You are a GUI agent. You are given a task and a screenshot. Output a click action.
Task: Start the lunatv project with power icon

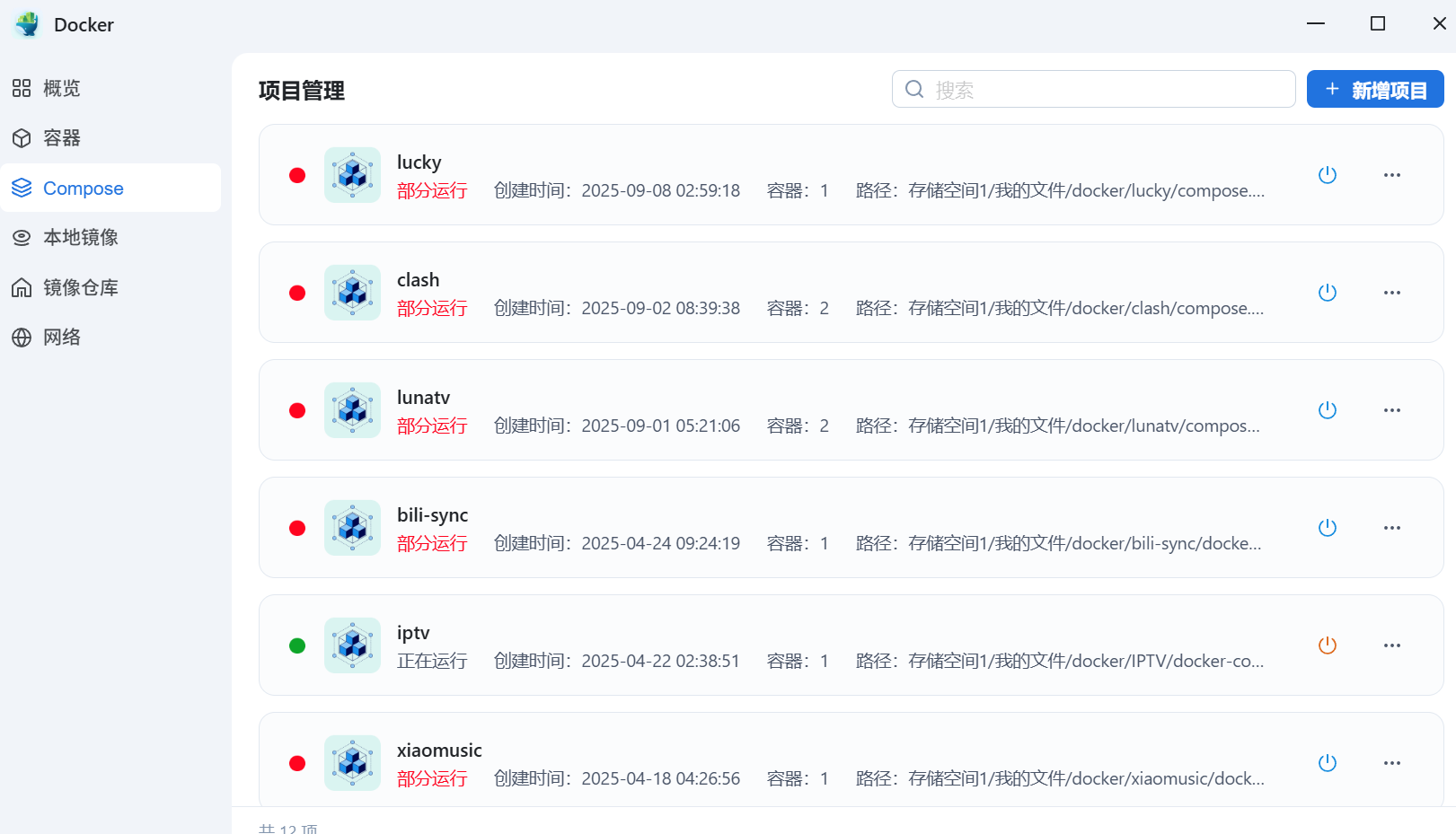pyautogui.click(x=1328, y=410)
